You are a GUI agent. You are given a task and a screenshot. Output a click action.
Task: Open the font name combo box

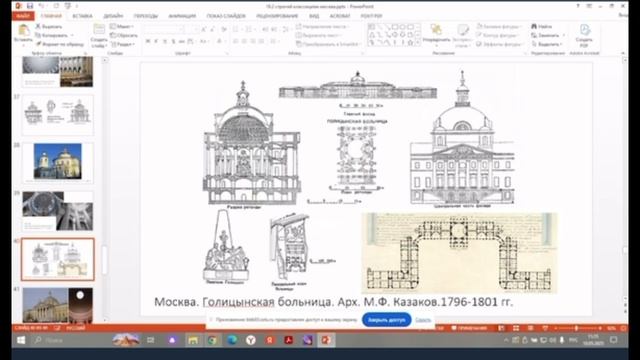point(164,29)
